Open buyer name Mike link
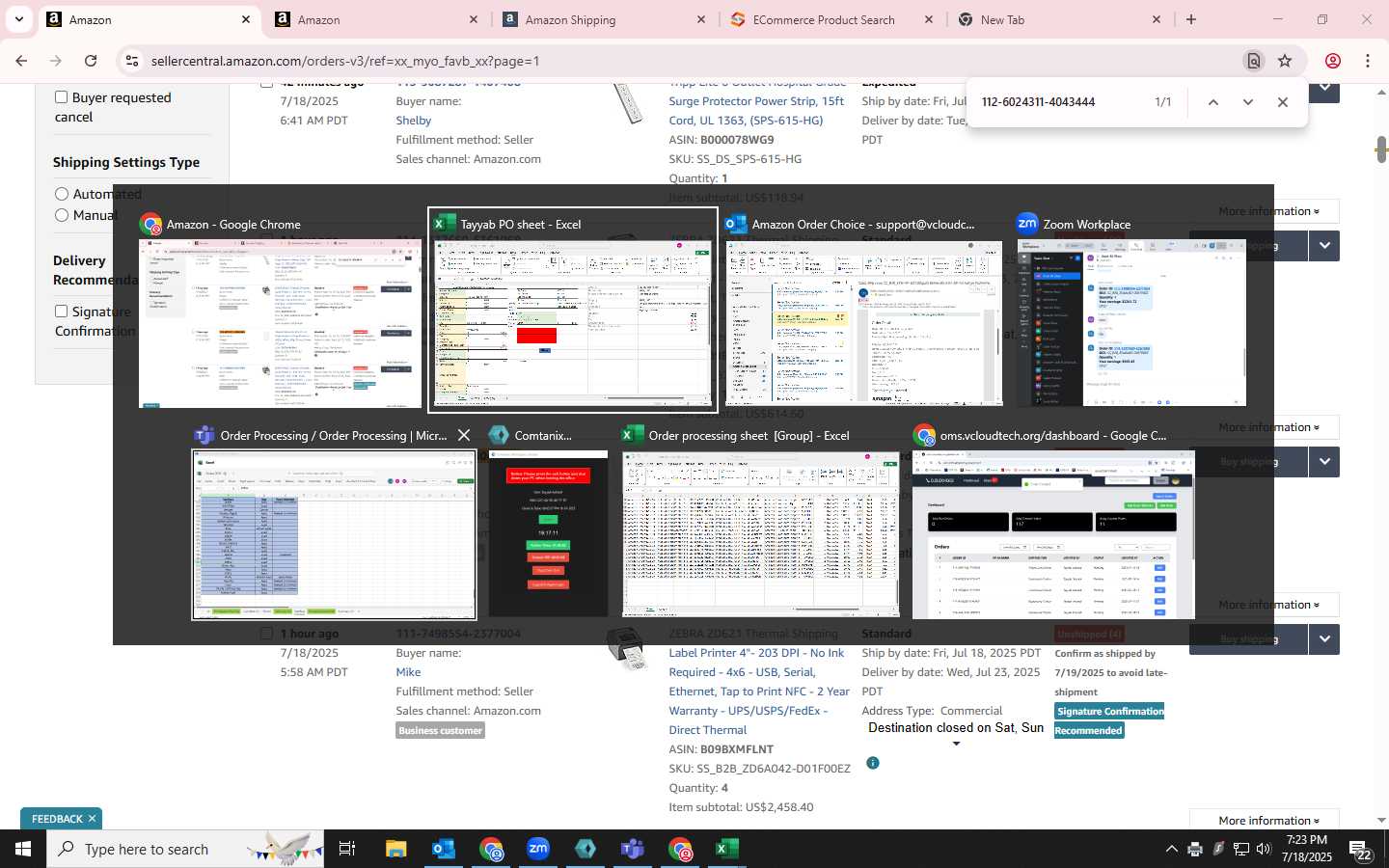The height and width of the screenshot is (868, 1389). tap(408, 672)
